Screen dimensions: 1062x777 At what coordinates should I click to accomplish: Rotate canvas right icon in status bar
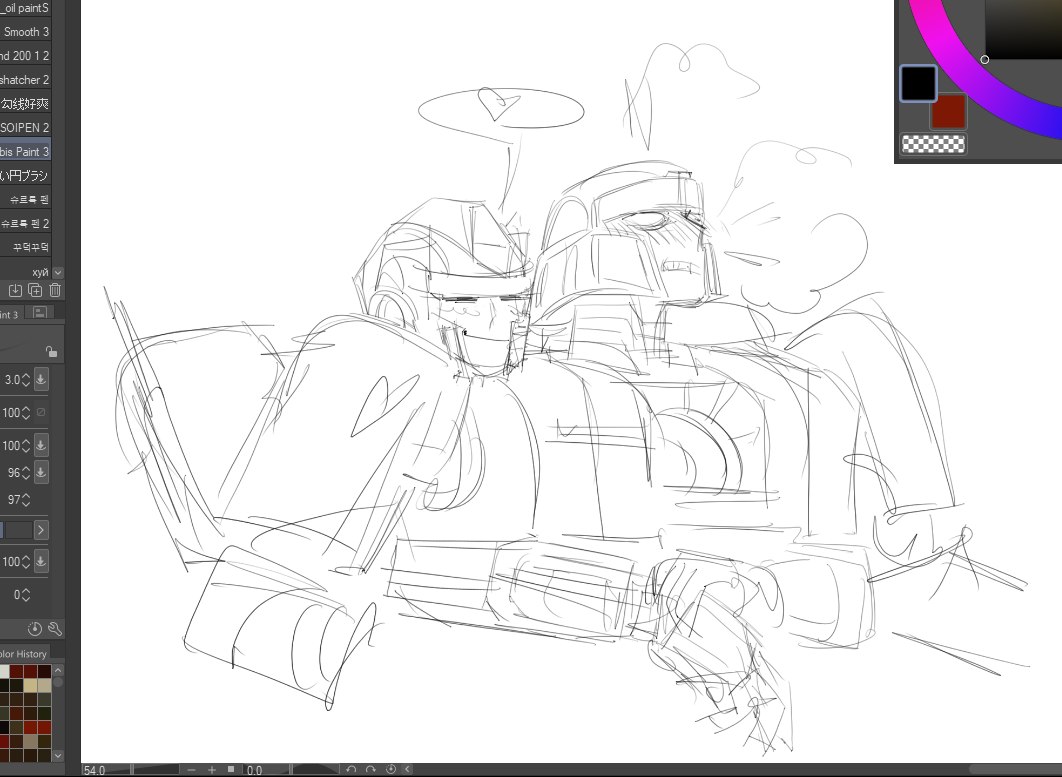click(370, 770)
